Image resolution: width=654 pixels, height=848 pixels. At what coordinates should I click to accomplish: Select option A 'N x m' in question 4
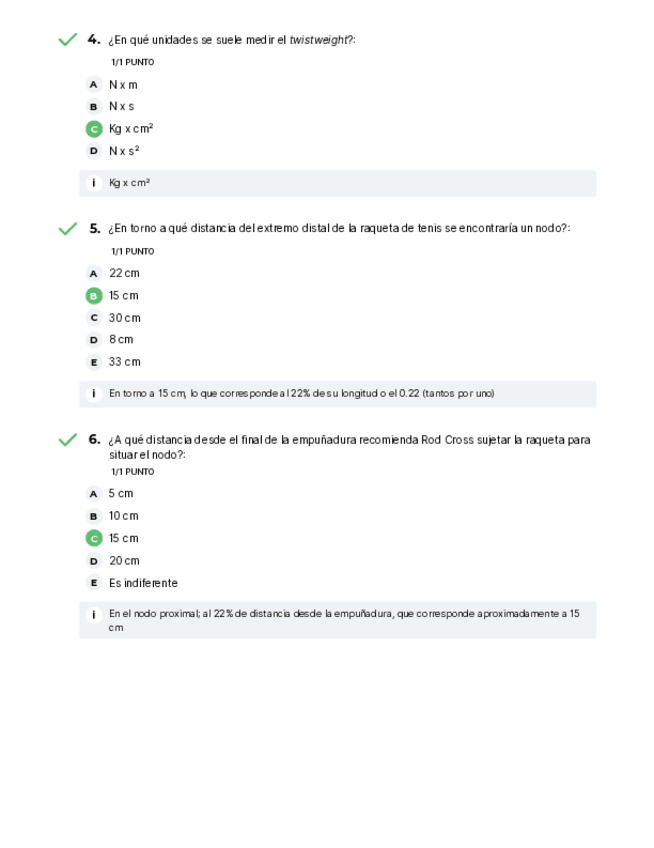tap(94, 85)
